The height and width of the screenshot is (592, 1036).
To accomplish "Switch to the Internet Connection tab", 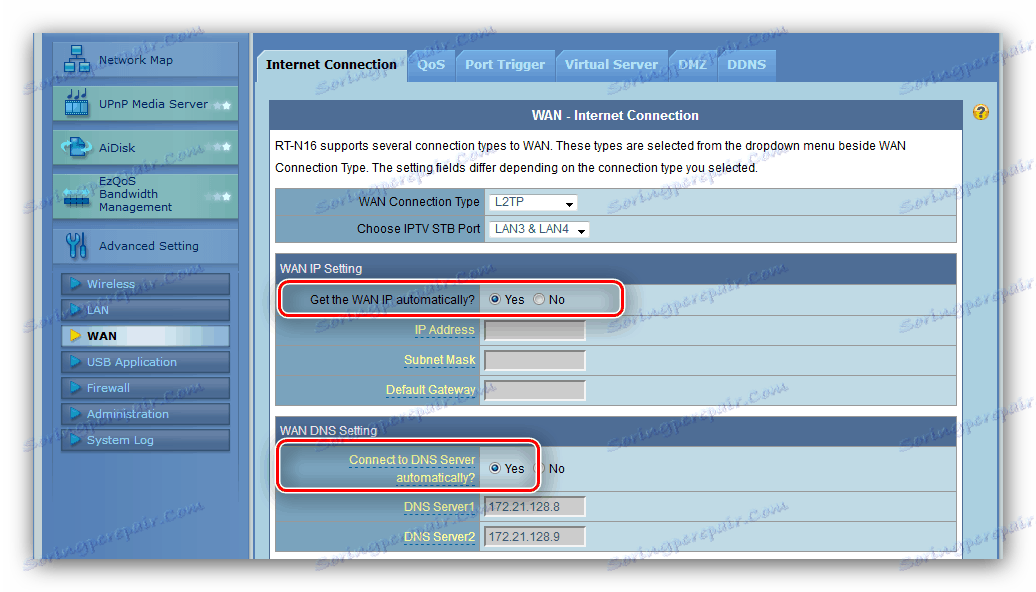I will pos(332,65).
